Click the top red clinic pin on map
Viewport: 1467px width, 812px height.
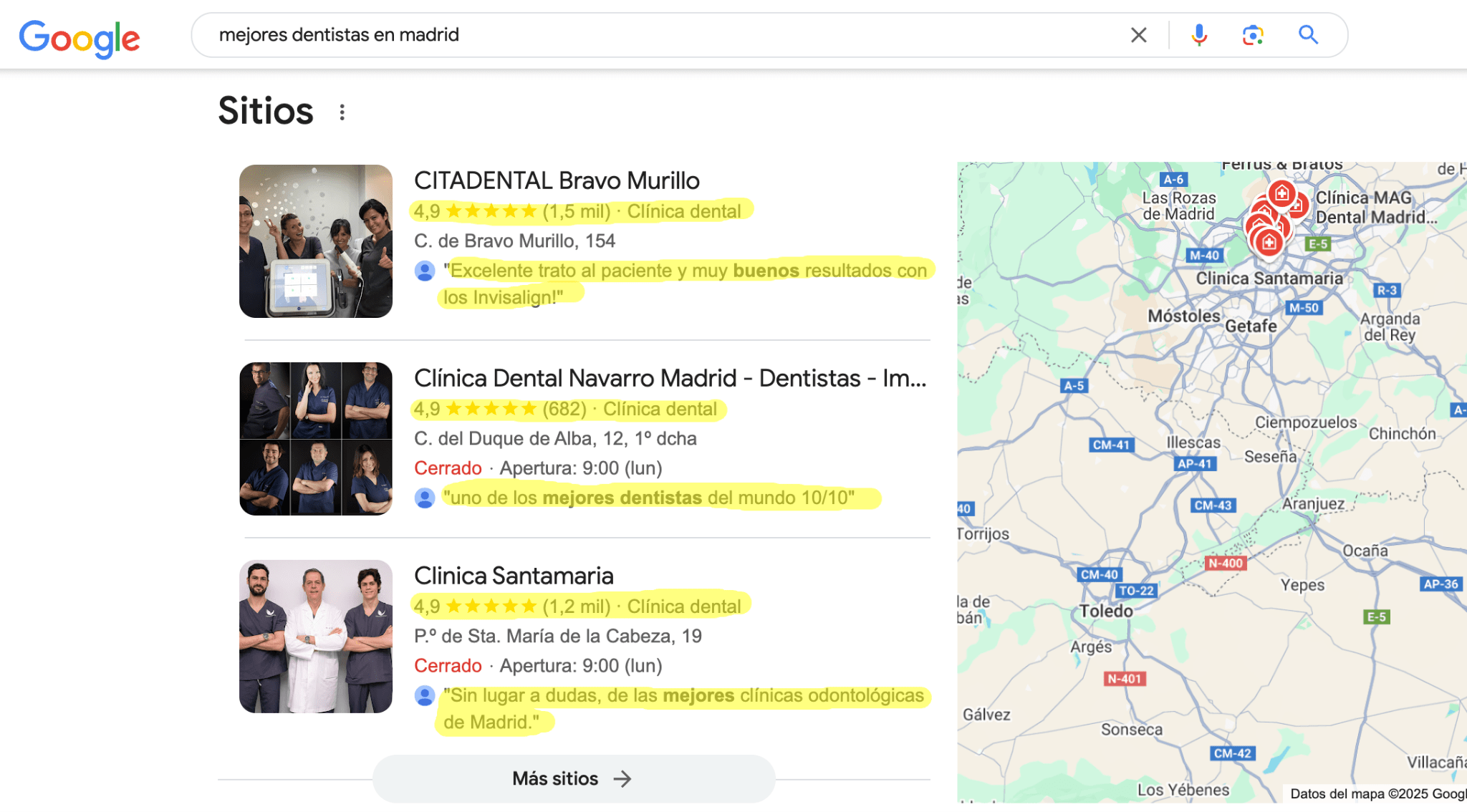1281,193
